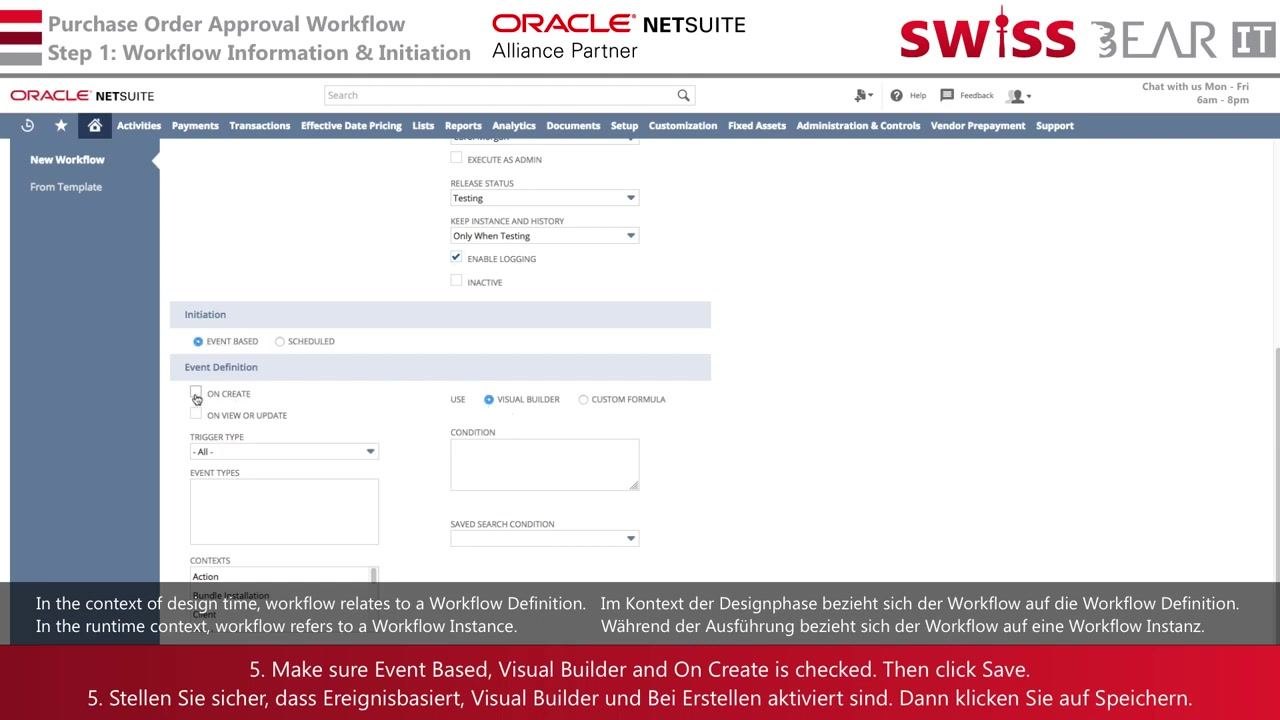Open the Support menu
1280x720 pixels.
coord(1055,126)
